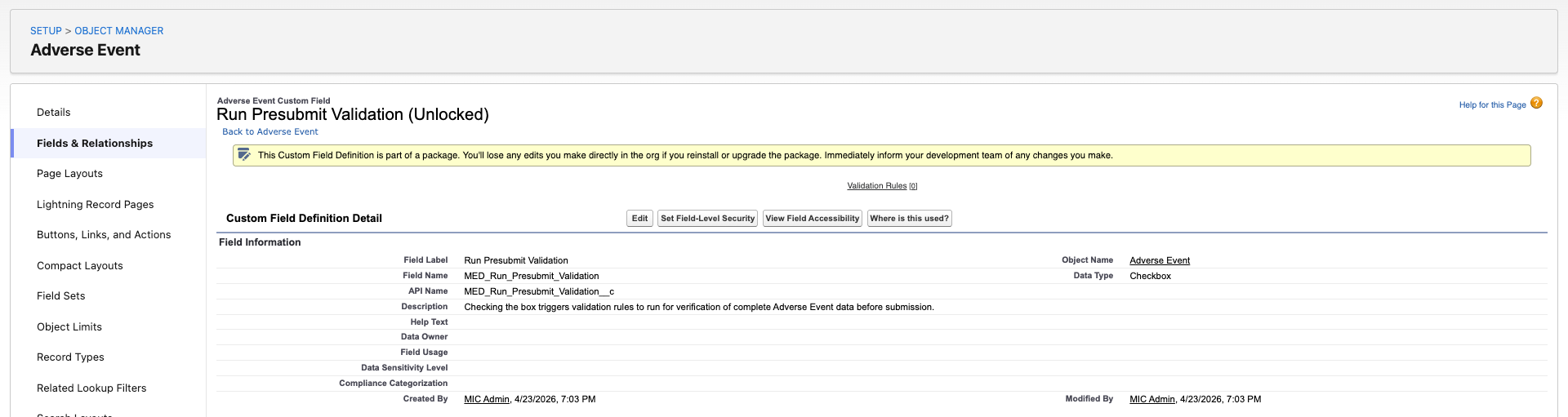Open Related Lookup Filters in the sidebar

coord(91,388)
